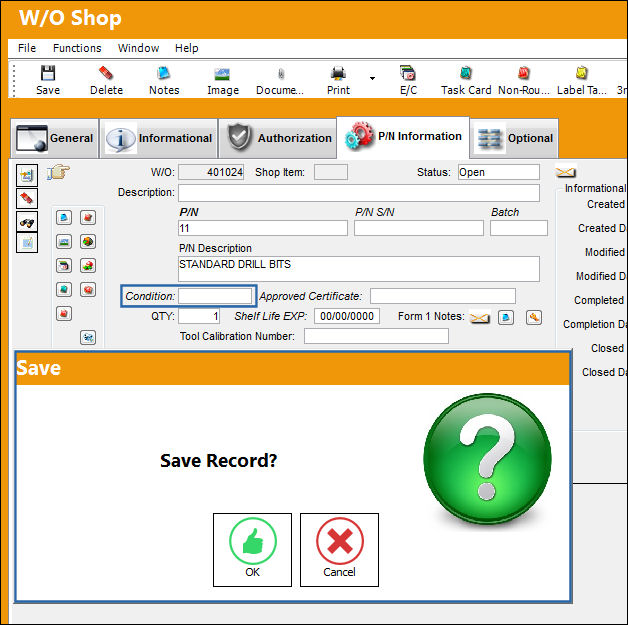Screen dimensions: 628x625
Task: Click the landscape picture button in small icon grid
Action: tap(64, 241)
